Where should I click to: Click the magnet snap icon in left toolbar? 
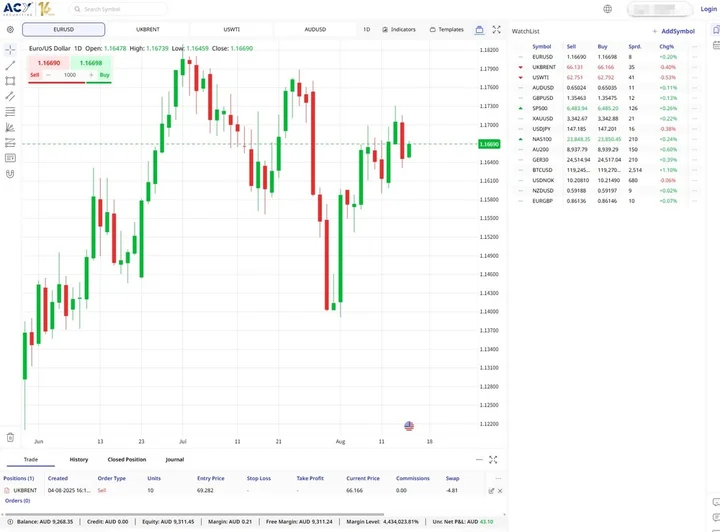[10, 173]
